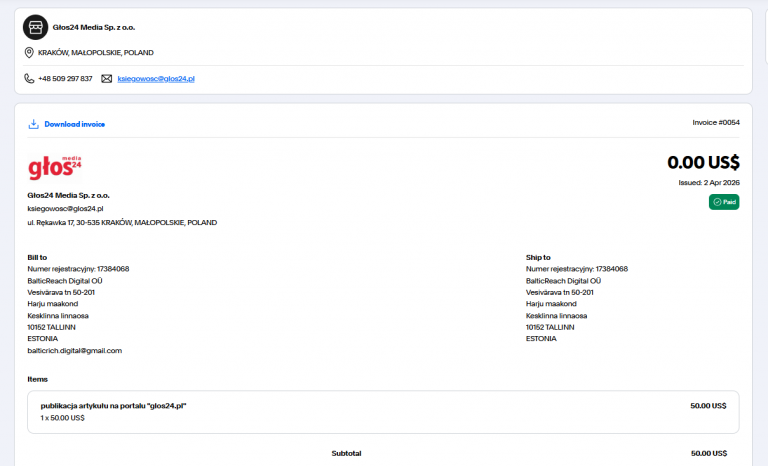Click the download arrow icon
This screenshot has height=466, width=768.
click(33, 124)
